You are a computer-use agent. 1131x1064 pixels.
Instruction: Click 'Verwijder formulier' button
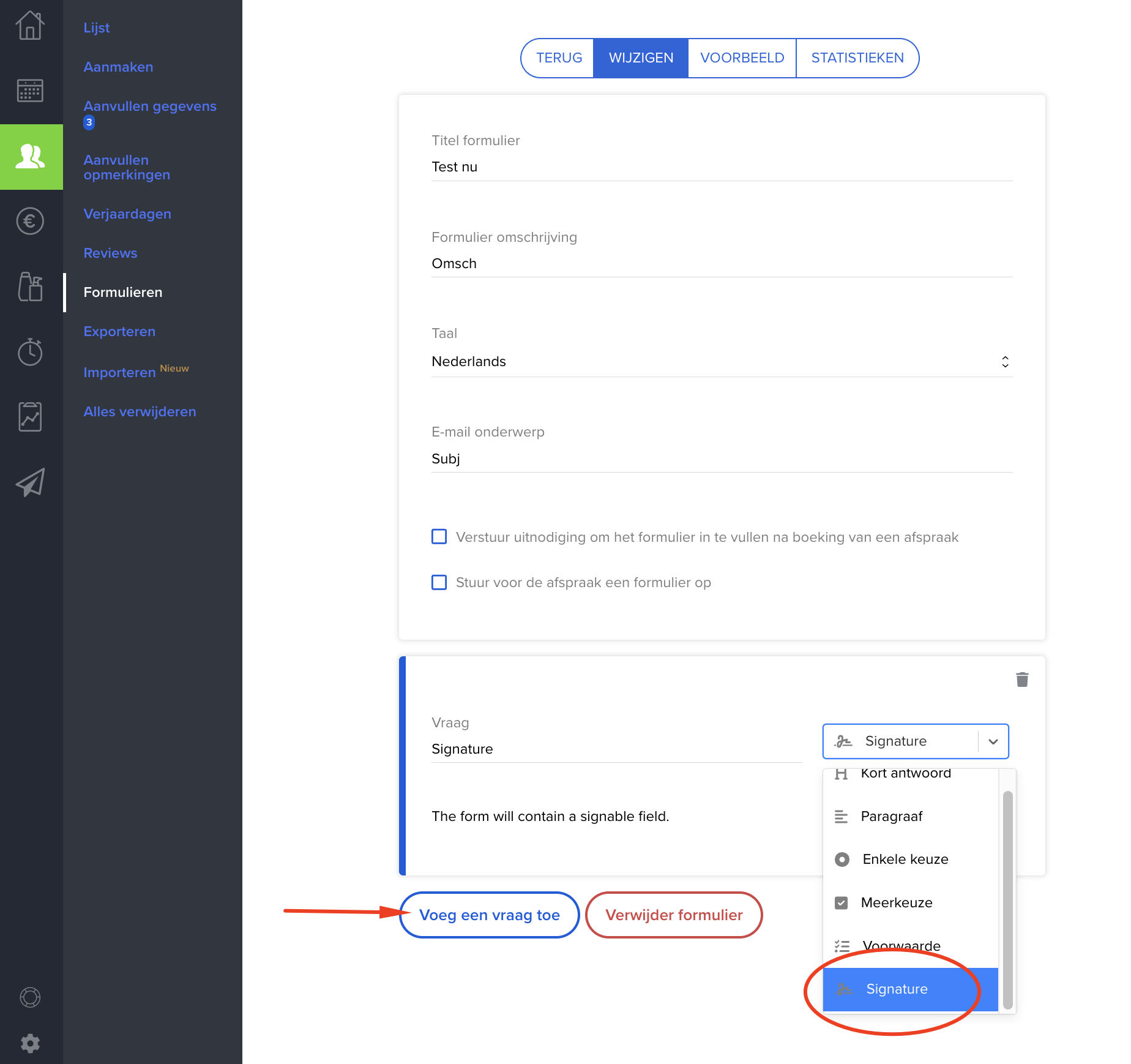click(674, 915)
